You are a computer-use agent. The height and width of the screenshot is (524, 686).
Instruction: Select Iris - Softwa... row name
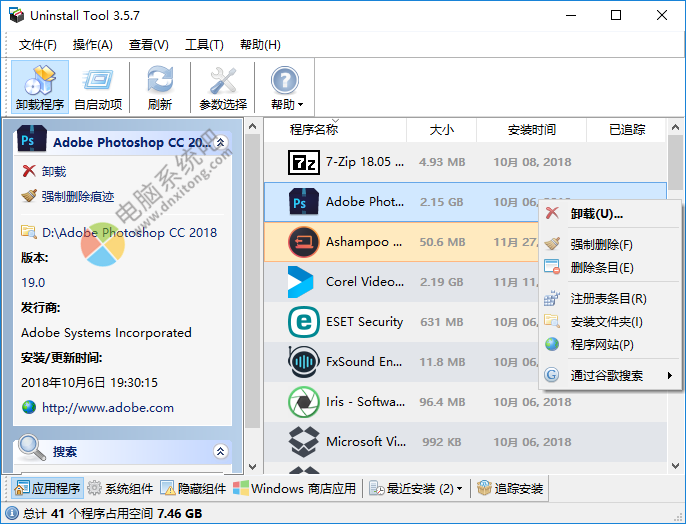365,402
